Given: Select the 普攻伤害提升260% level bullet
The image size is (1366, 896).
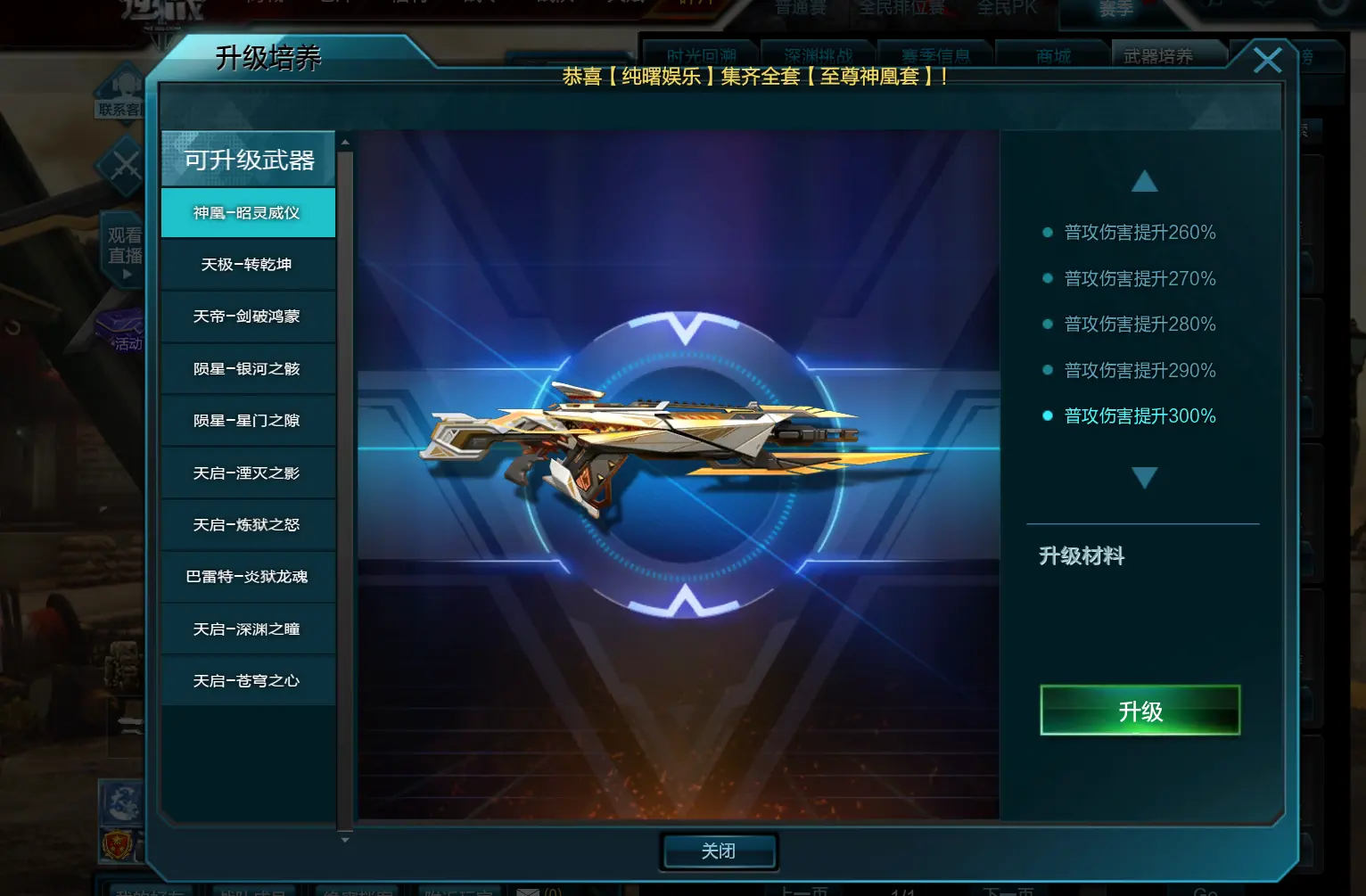Looking at the screenshot, I should click(1048, 232).
